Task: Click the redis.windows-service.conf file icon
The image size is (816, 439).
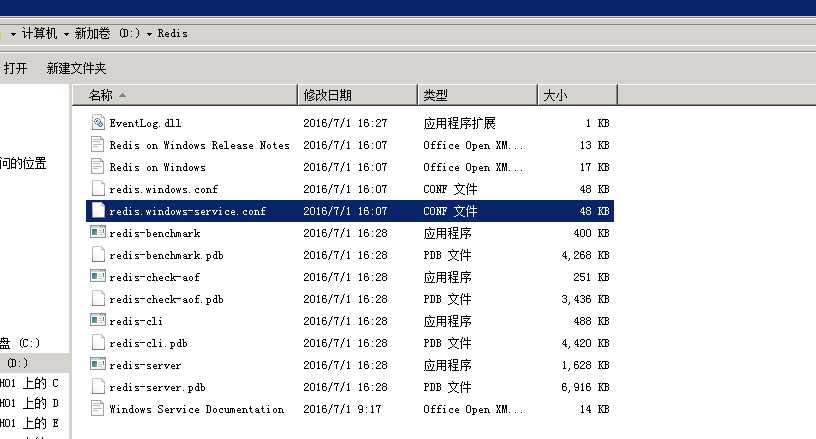Action: pos(97,211)
